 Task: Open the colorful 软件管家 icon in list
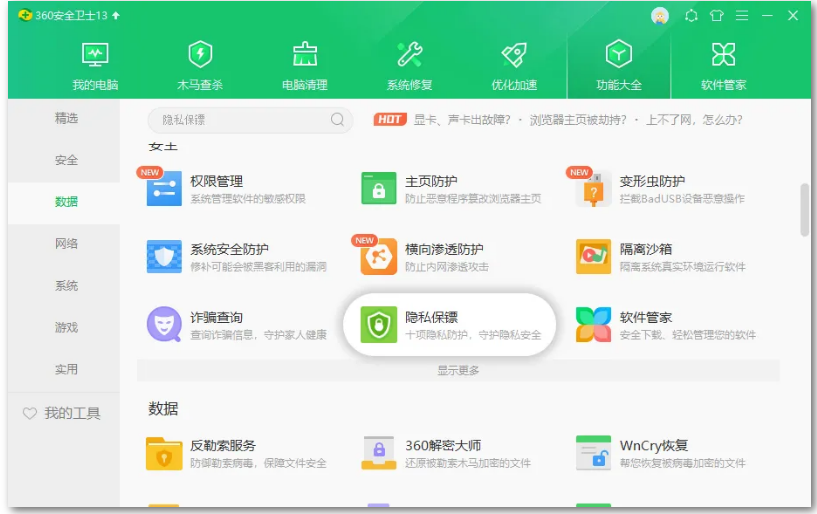click(593, 324)
